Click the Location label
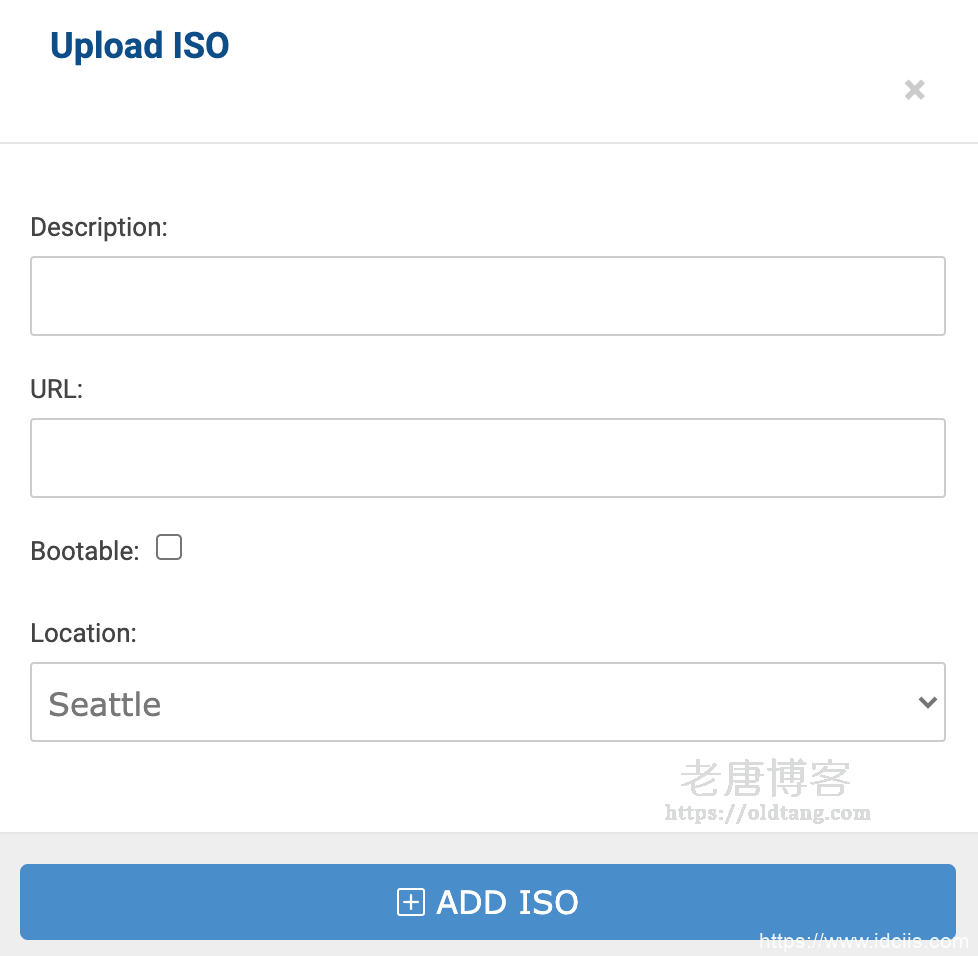The image size is (978, 956). [x=83, y=633]
